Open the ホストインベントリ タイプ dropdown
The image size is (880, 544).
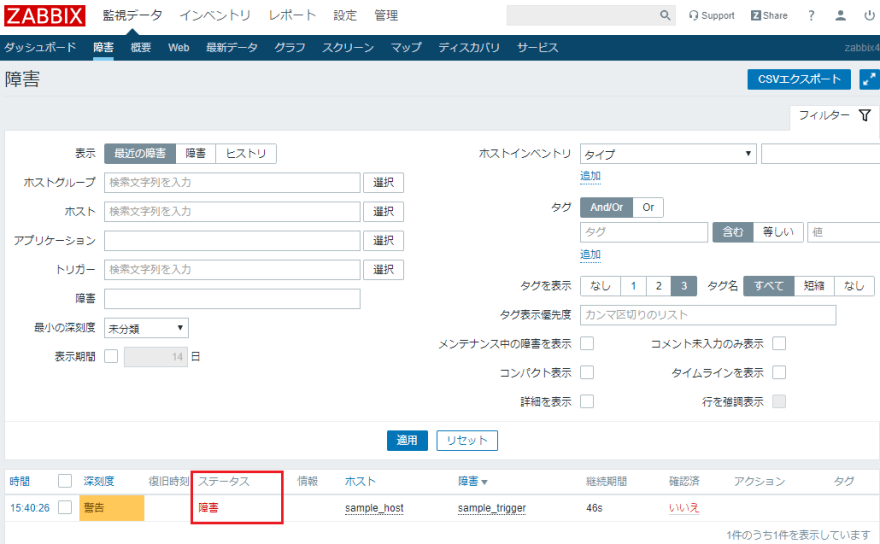pyautogui.click(x=668, y=154)
